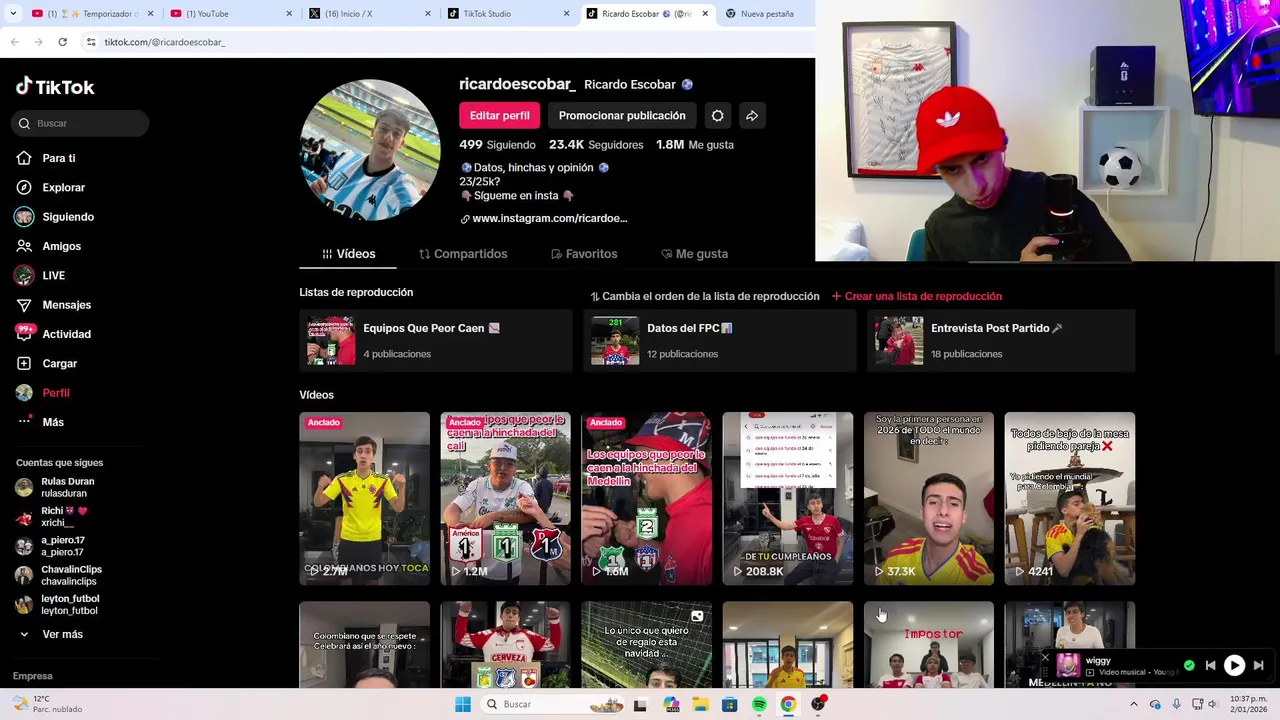Screen dimensions: 1280x720
Task: Open Datos del FPC playlist
Action: click(720, 340)
